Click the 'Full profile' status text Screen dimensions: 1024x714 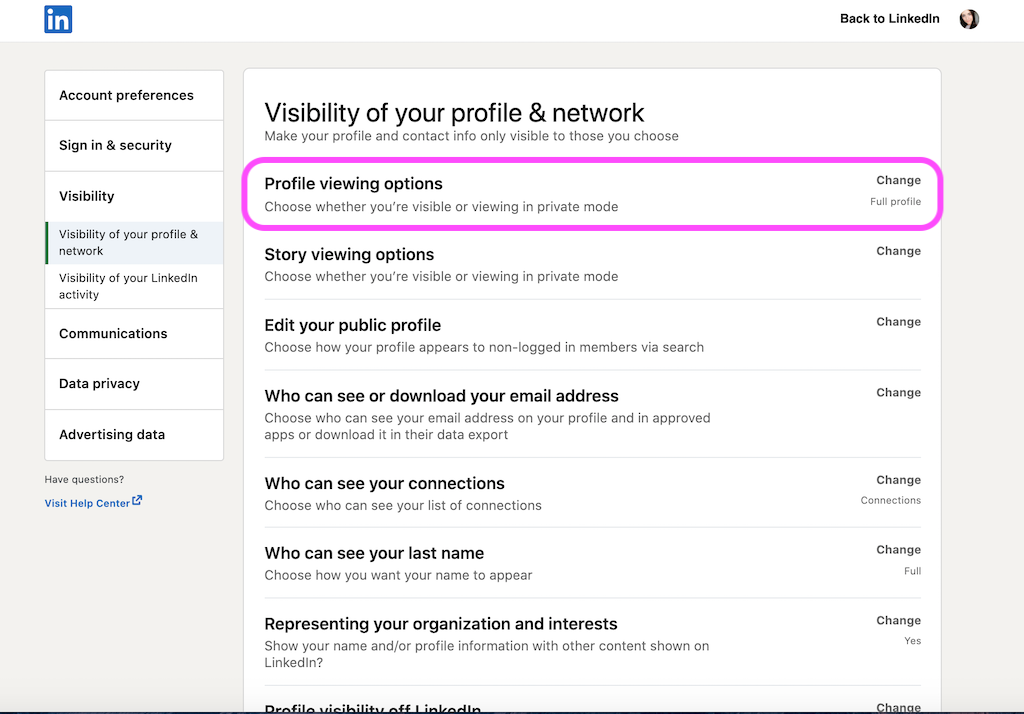895,202
